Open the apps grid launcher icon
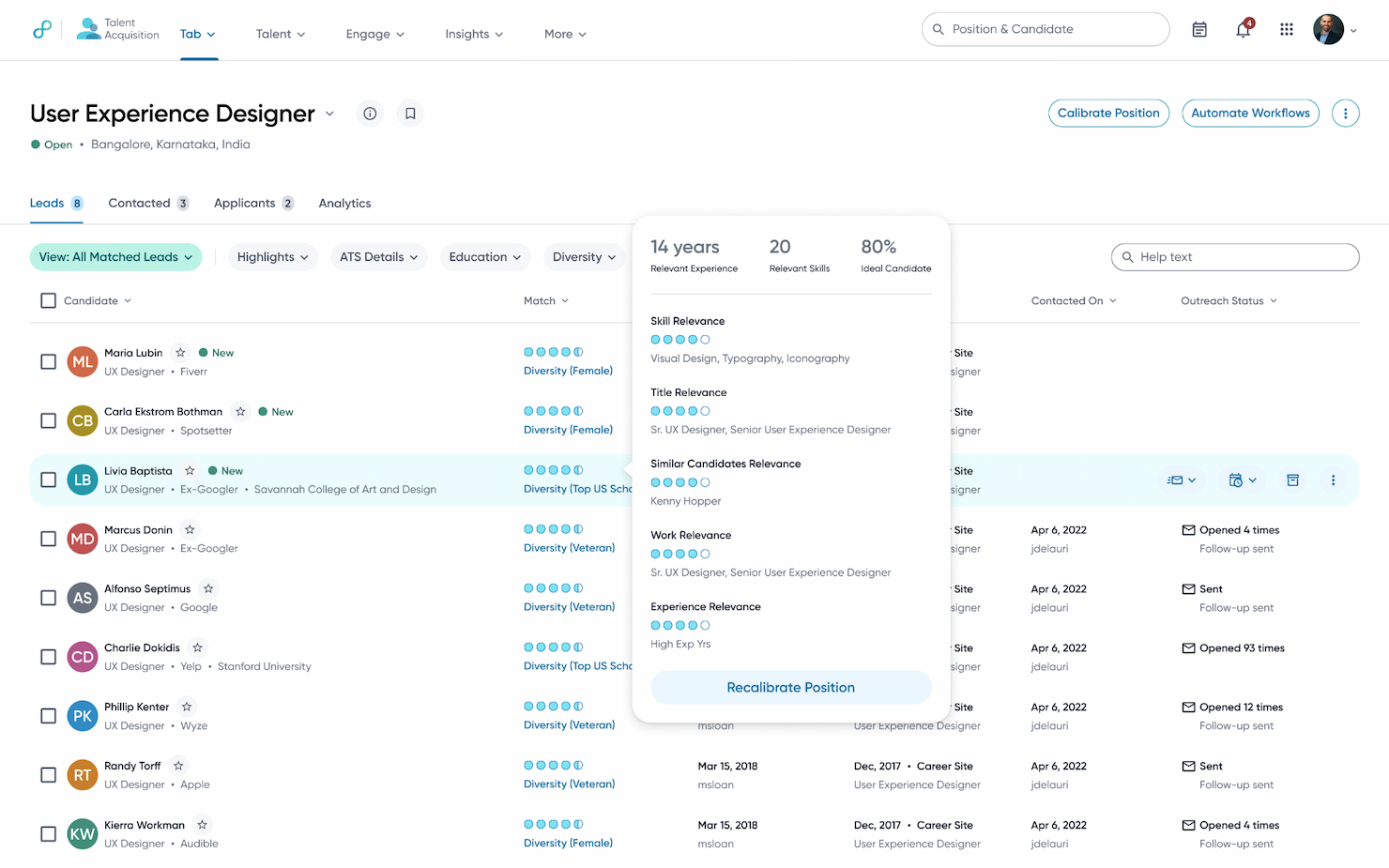Viewport: 1389px width, 868px height. [x=1287, y=29]
